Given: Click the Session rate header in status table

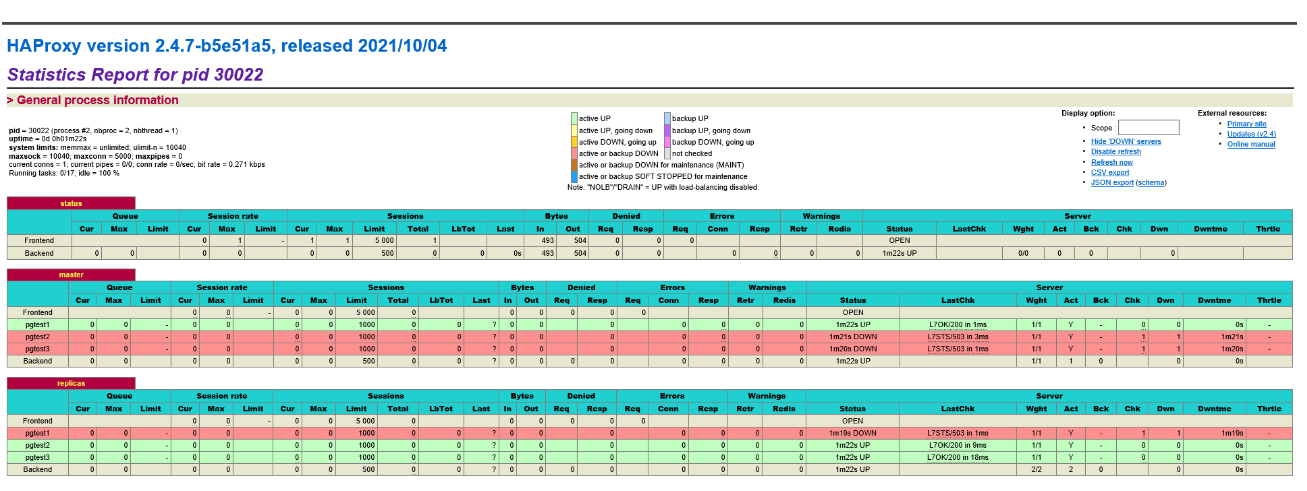Looking at the screenshot, I should (233, 216).
